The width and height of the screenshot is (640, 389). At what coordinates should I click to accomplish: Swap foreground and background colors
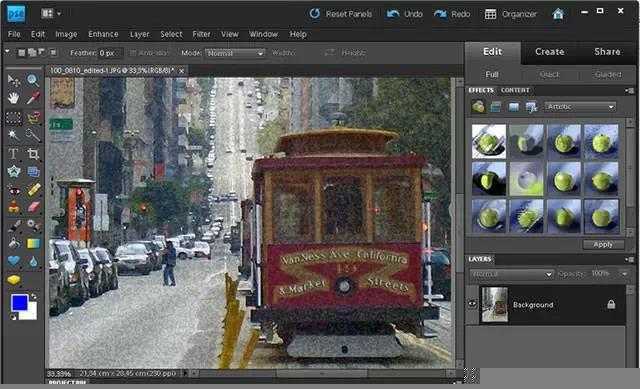click(33, 296)
